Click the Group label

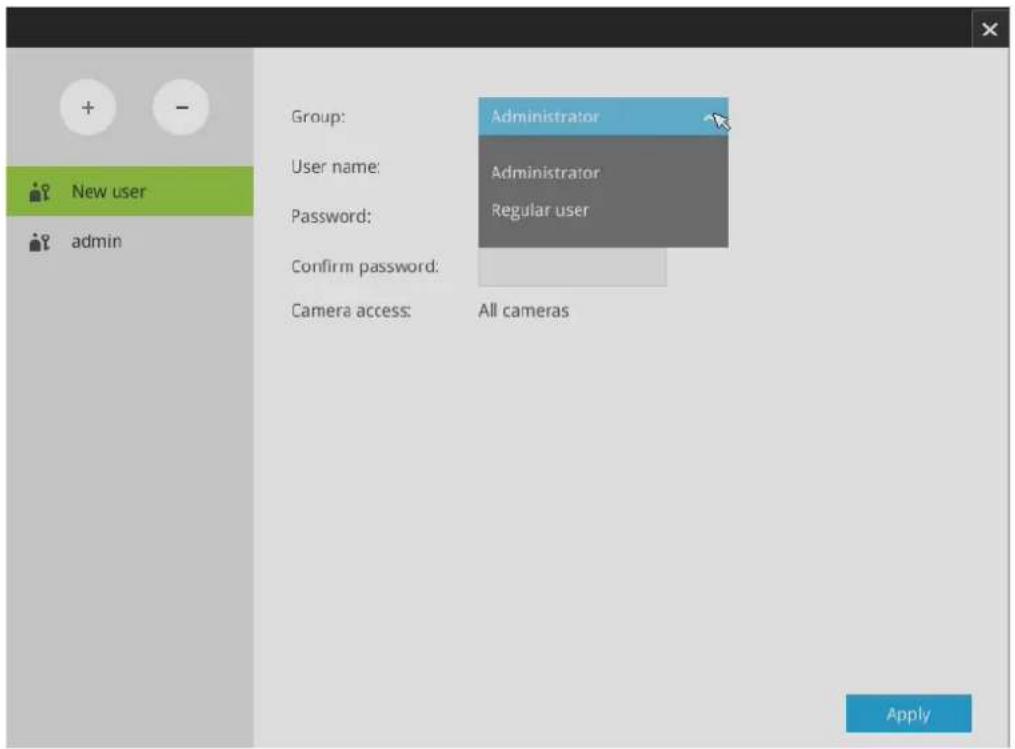point(318,117)
